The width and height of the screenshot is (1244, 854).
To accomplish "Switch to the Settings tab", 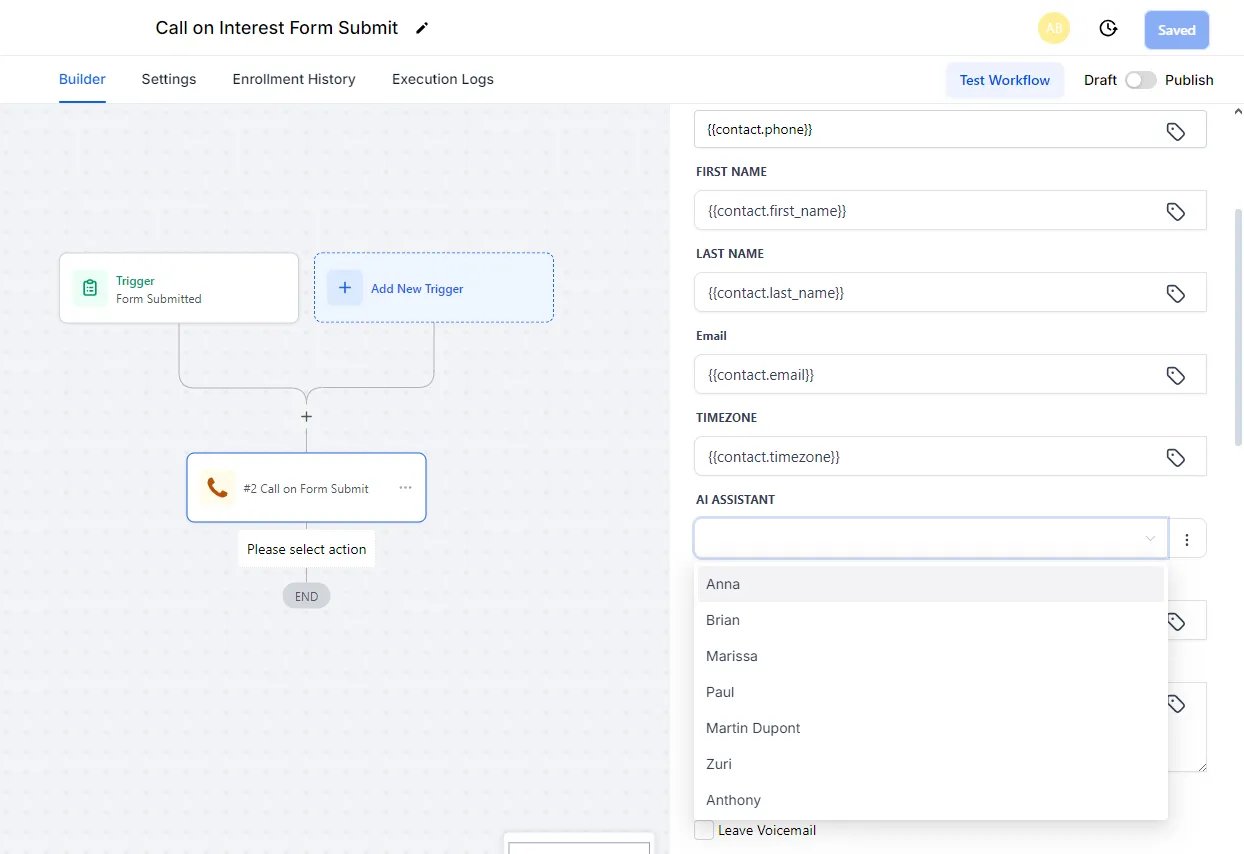I will point(169,79).
